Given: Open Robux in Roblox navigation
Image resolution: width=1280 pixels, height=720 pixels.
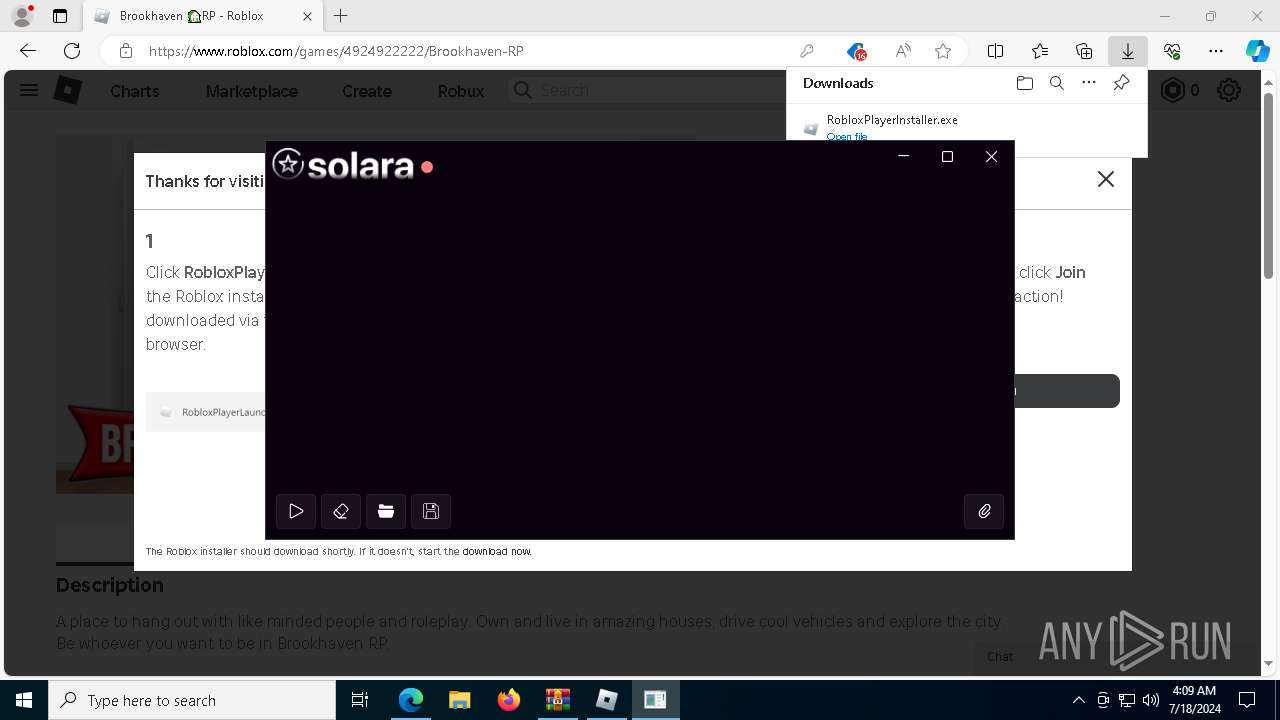Looking at the screenshot, I should pos(461,91).
